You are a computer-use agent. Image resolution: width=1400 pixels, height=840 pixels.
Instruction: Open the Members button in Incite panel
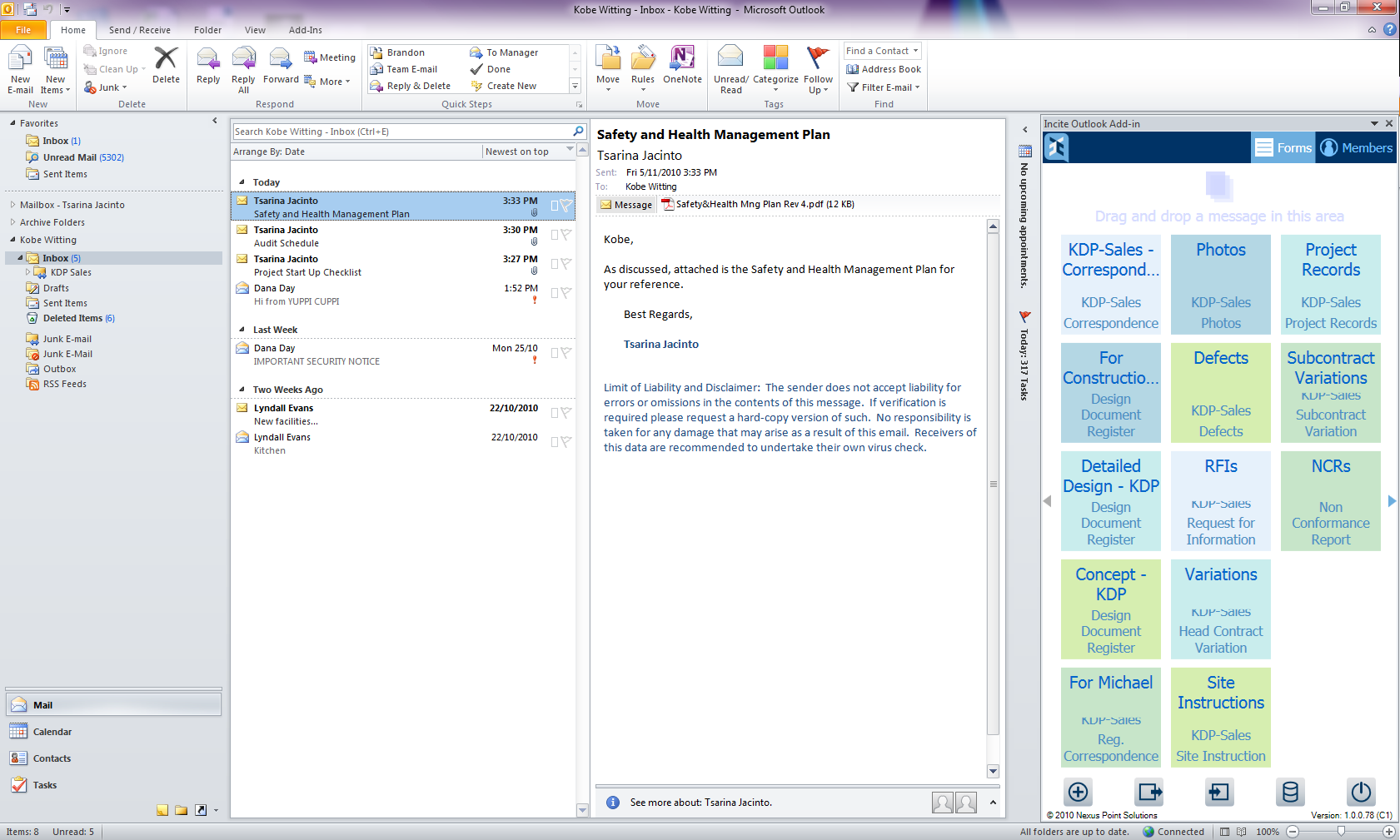(1356, 148)
